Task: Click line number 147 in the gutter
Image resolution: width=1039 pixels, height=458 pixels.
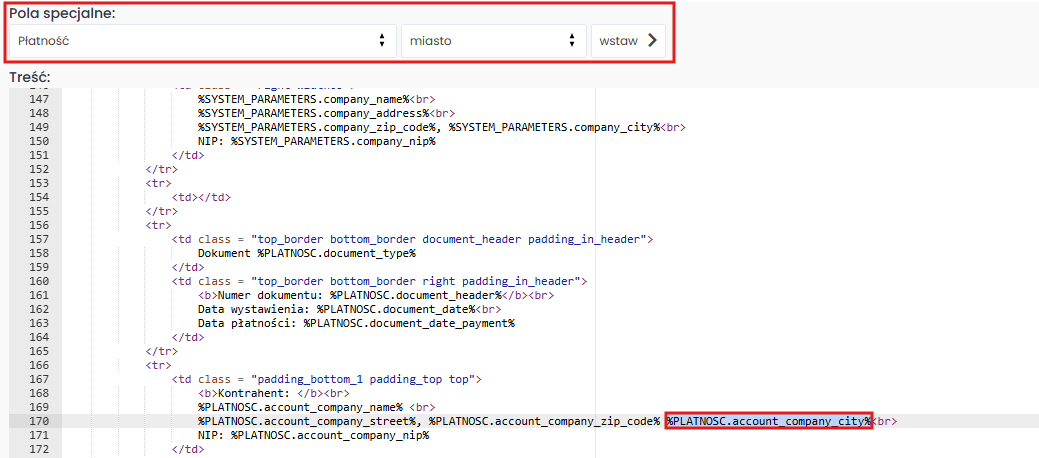Action: point(39,99)
